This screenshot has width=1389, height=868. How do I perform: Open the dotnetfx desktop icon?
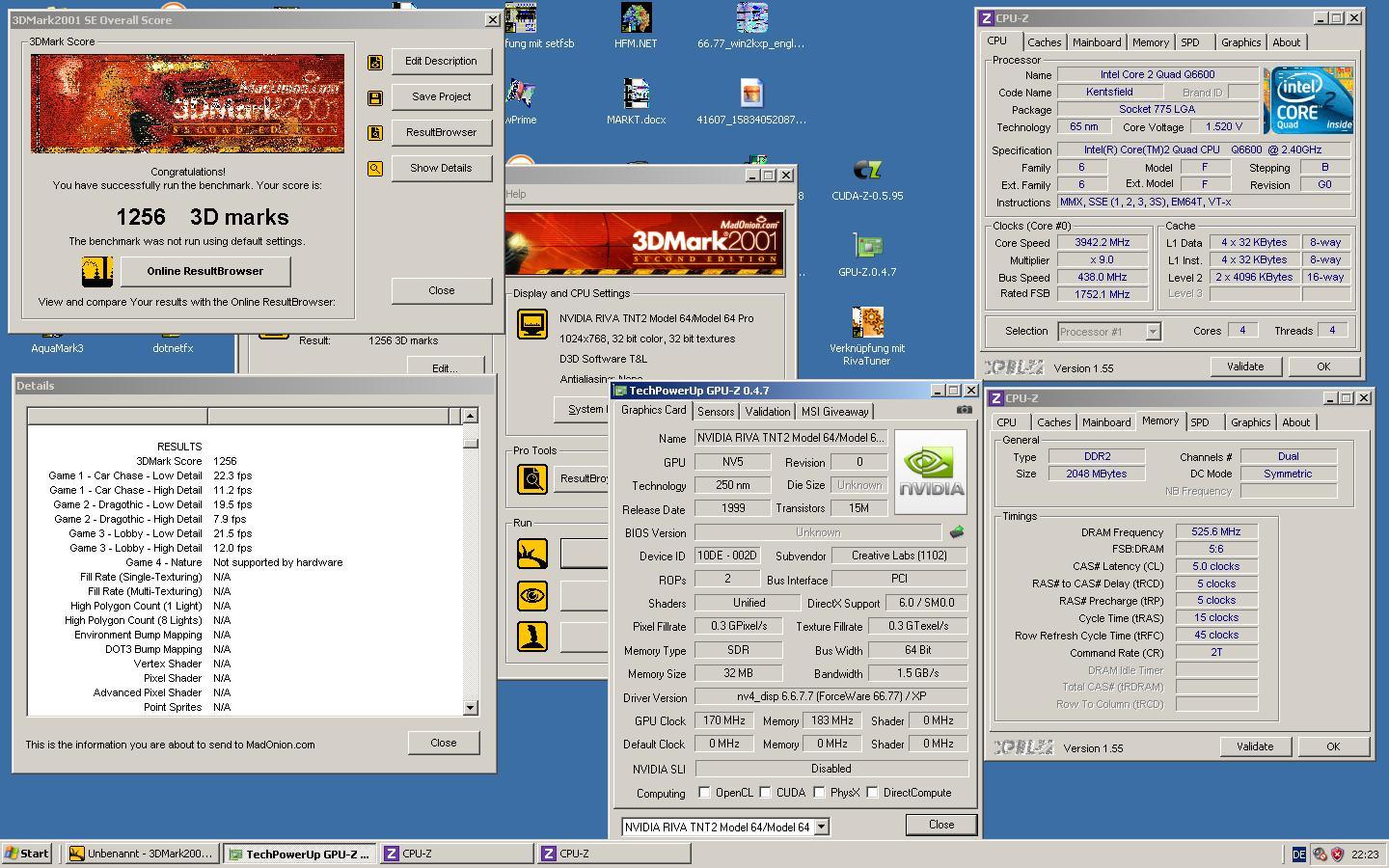pos(173,348)
